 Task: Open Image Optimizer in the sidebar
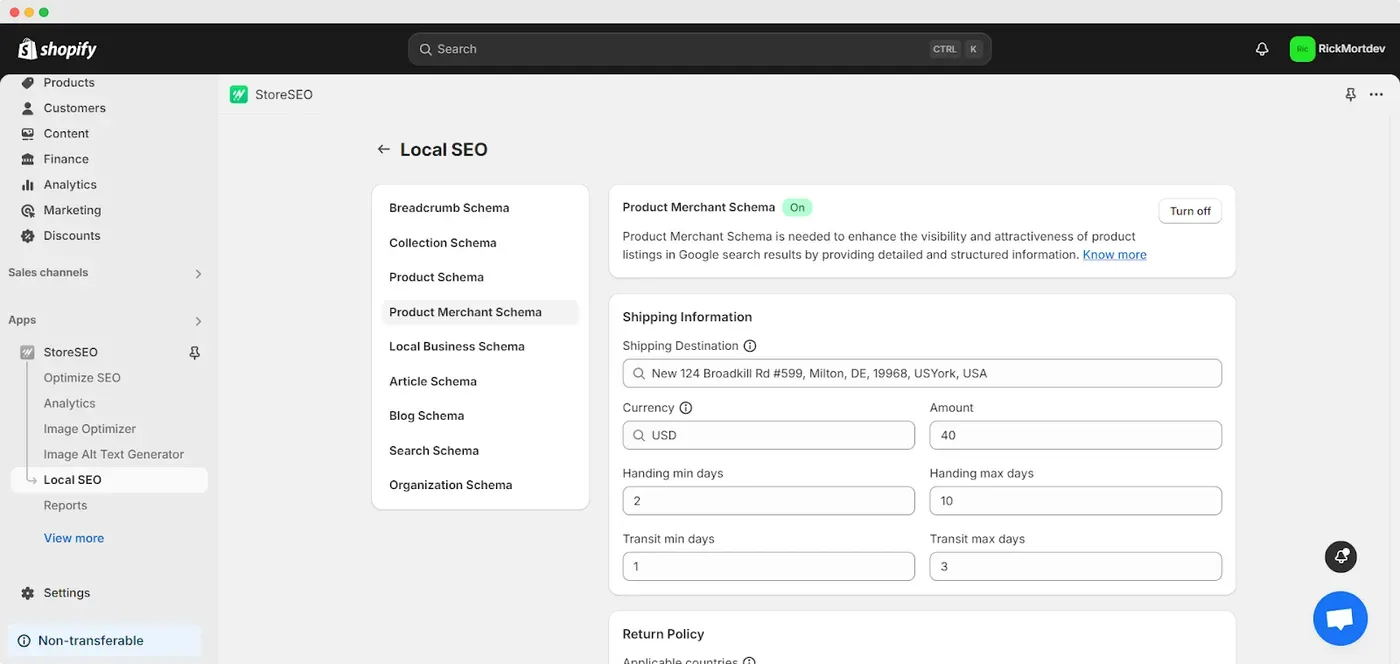click(x=90, y=429)
